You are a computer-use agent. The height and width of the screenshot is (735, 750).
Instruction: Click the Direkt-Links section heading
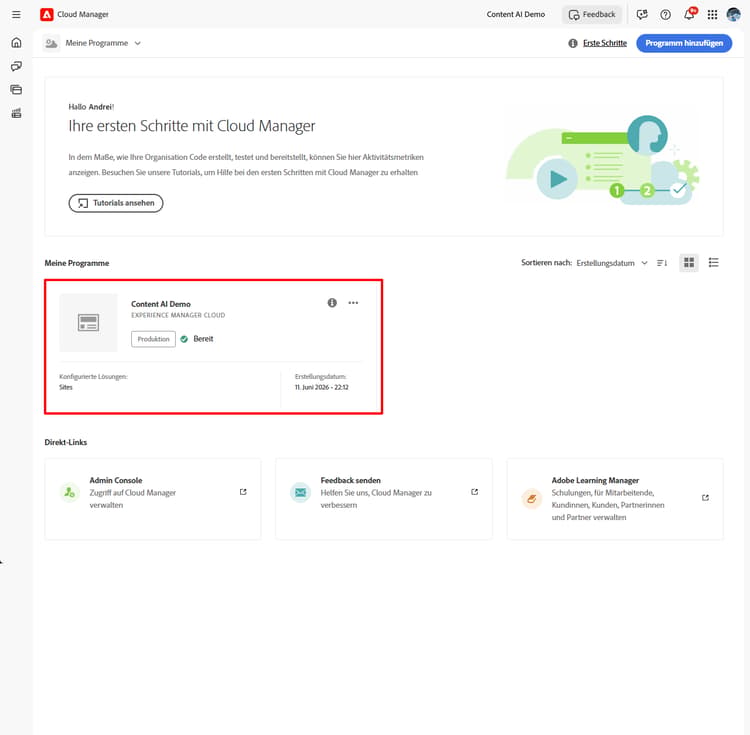(66, 442)
